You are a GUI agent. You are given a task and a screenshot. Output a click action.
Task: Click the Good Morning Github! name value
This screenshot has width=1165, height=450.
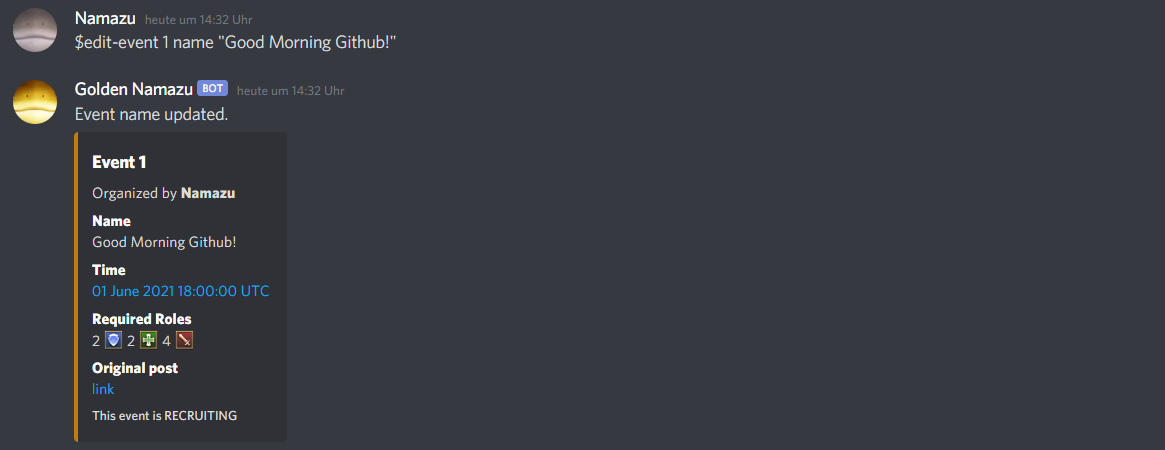tap(164, 242)
